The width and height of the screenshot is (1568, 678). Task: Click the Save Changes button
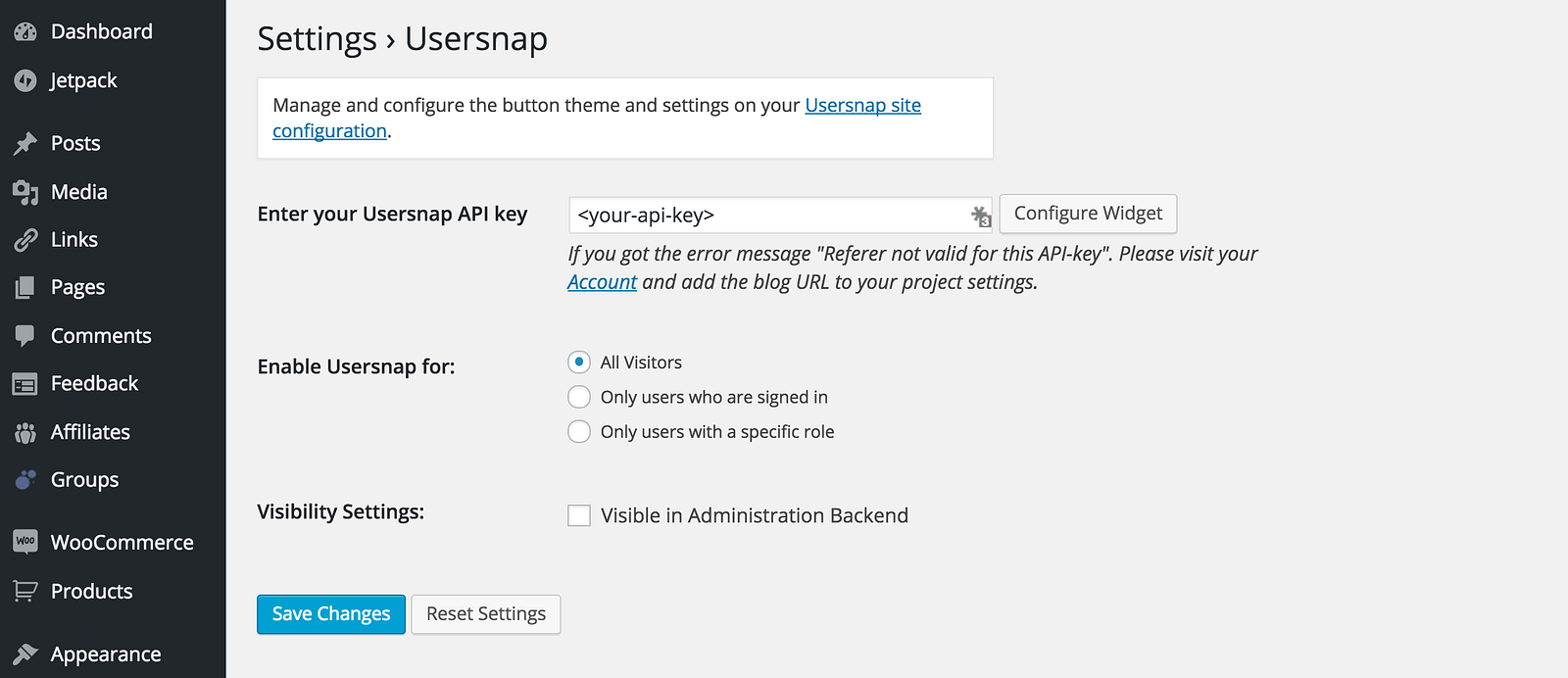click(331, 614)
